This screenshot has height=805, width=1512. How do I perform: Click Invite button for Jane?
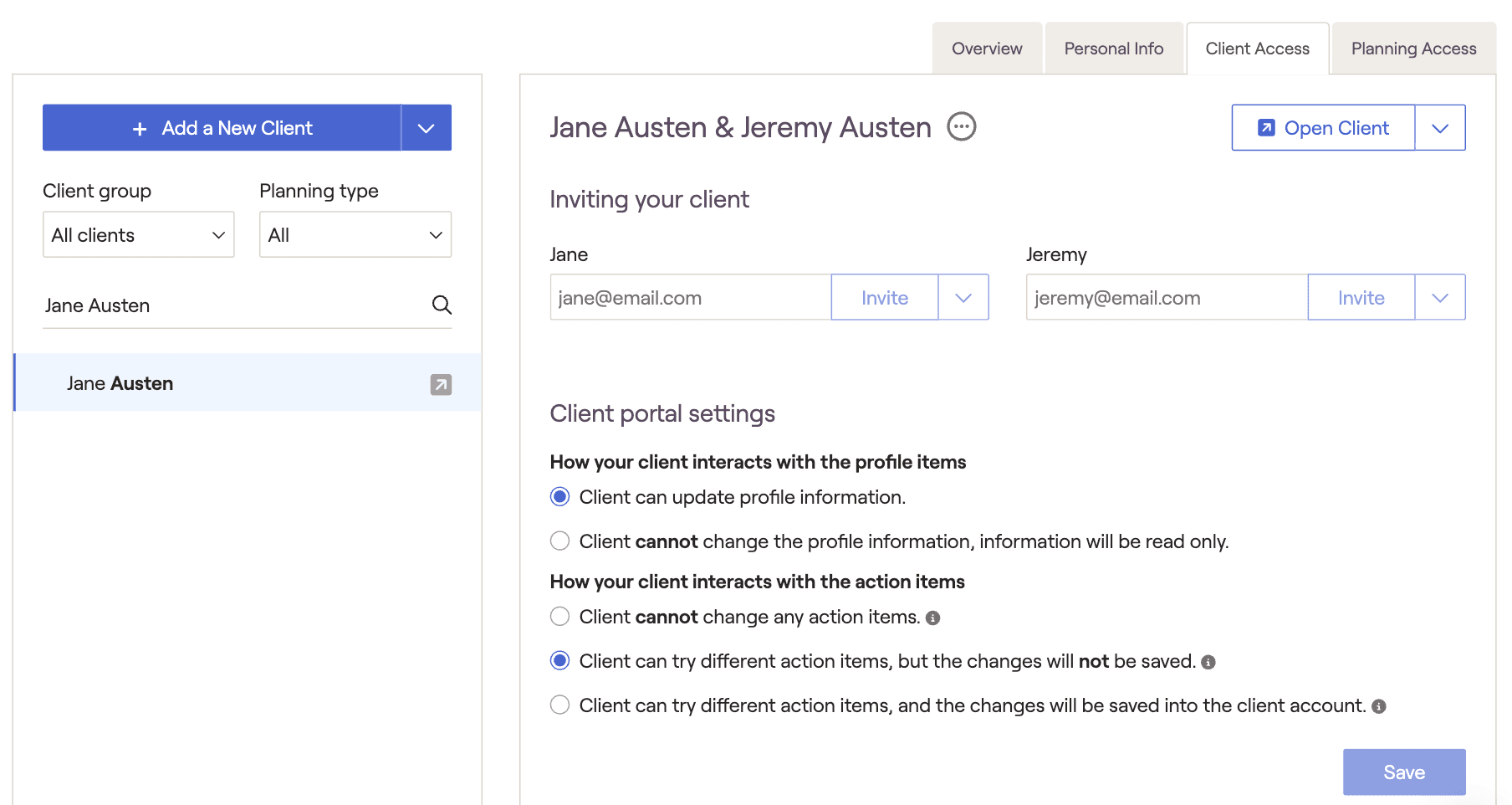(x=884, y=298)
